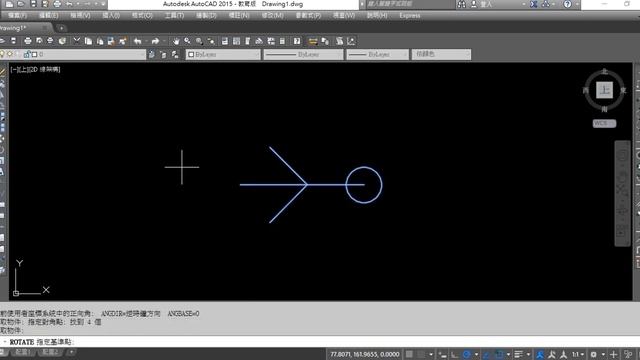Open Autodesk Exchange Apps X icon

533,4
